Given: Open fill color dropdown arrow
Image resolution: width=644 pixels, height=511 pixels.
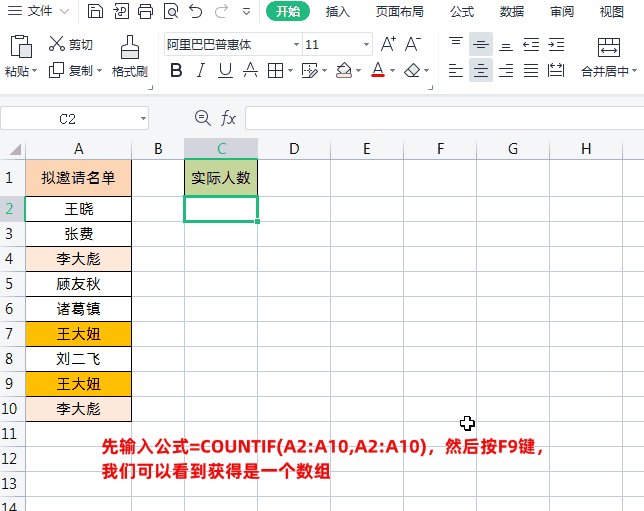Looking at the screenshot, I should 359,71.
